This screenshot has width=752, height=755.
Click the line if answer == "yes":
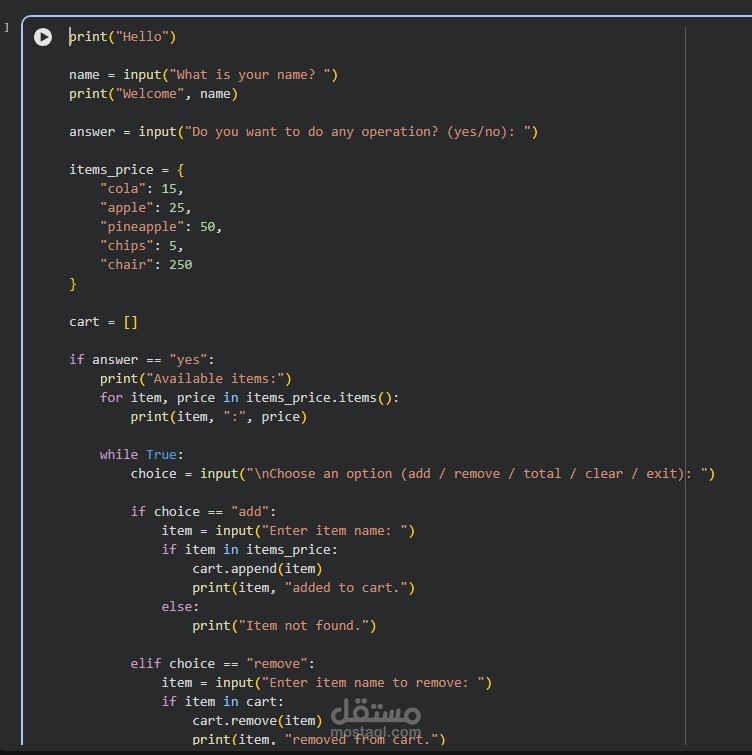(142, 360)
